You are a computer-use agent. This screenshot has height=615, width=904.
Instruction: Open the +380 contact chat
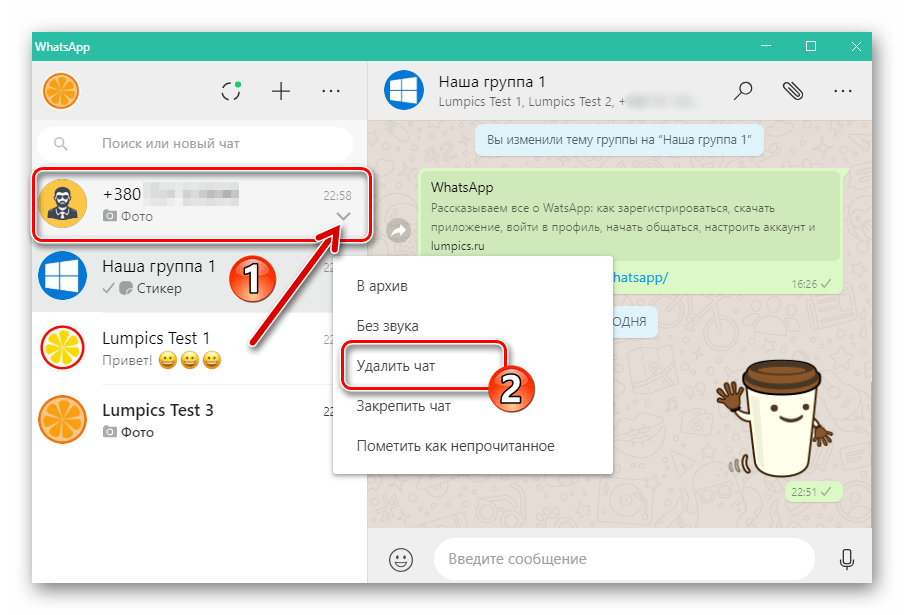(x=201, y=205)
